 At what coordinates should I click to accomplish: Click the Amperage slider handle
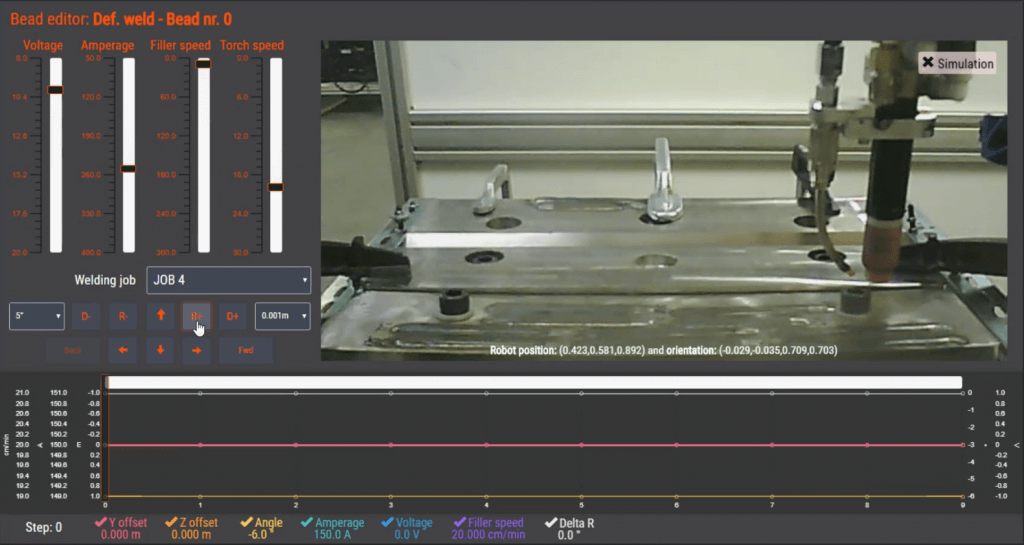[x=129, y=169]
